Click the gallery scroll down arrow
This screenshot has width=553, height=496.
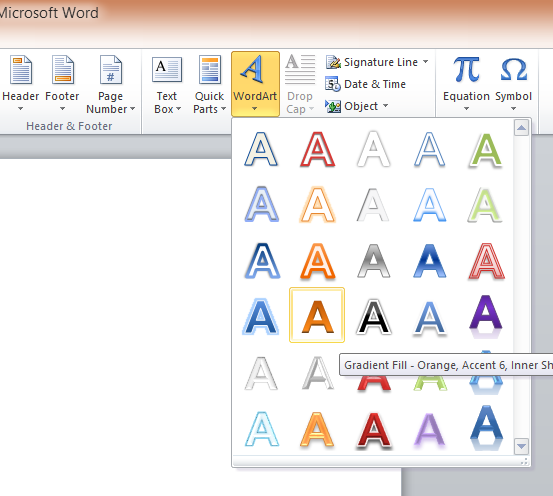pyautogui.click(x=521, y=447)
